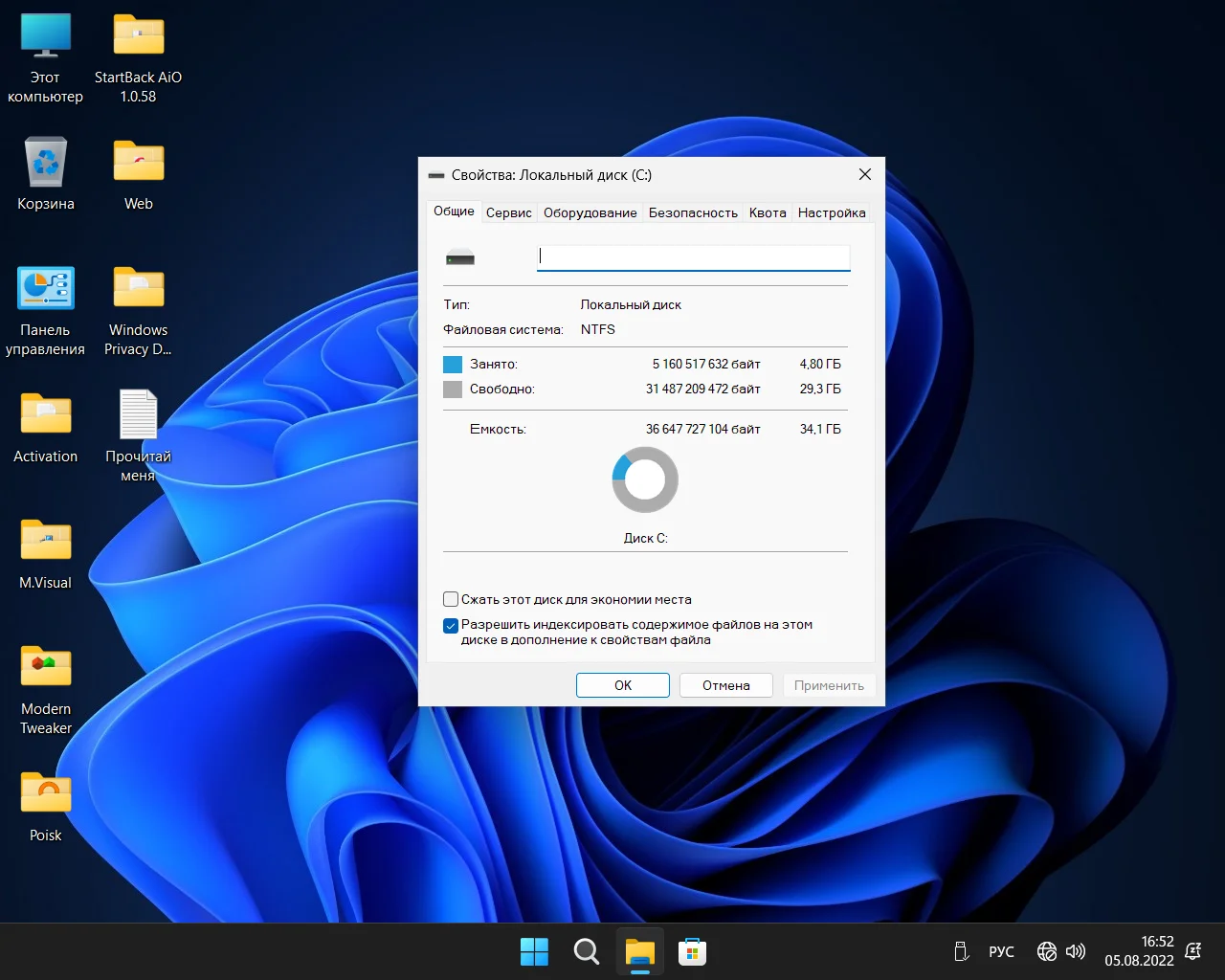Open the volume speaker tray icon
Screen dimensions: 1225x980
(x=1076, y=951)
